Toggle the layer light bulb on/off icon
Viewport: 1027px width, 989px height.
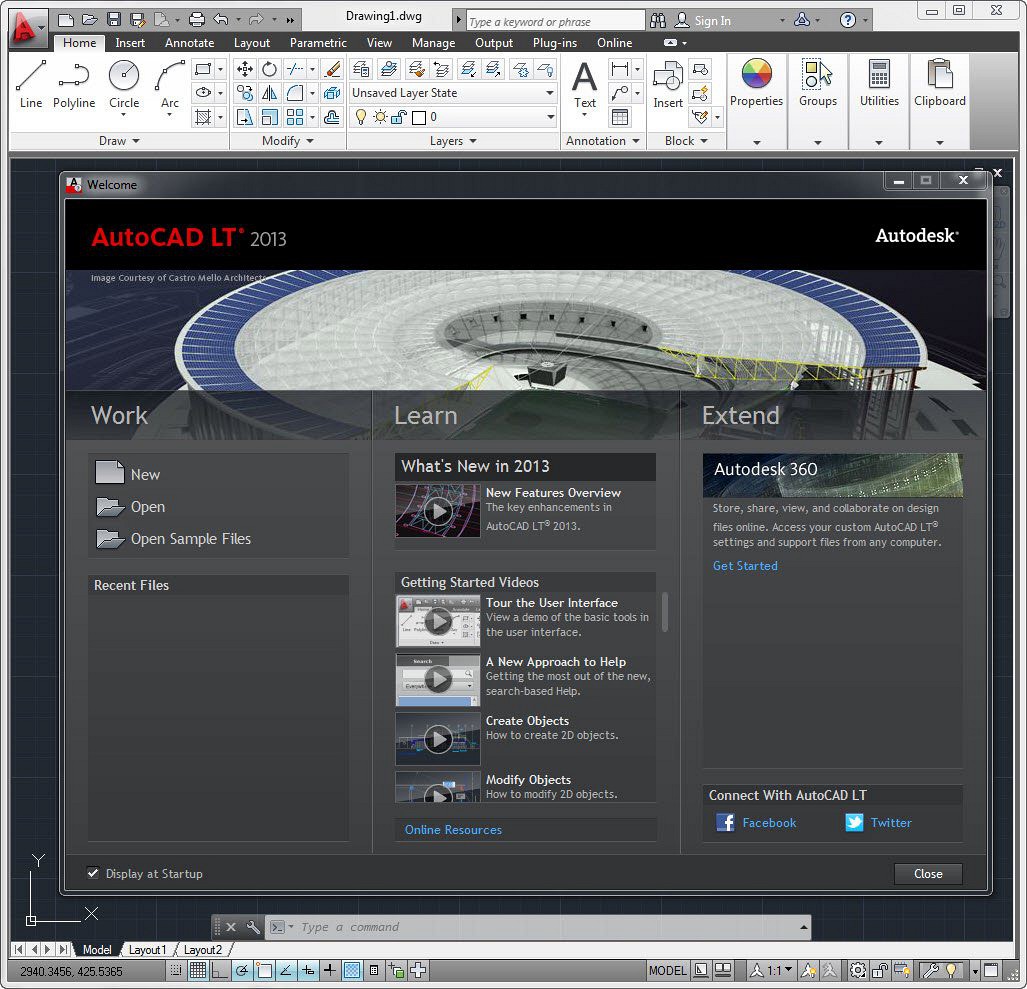pyautogui.click(x=360, y=117)
